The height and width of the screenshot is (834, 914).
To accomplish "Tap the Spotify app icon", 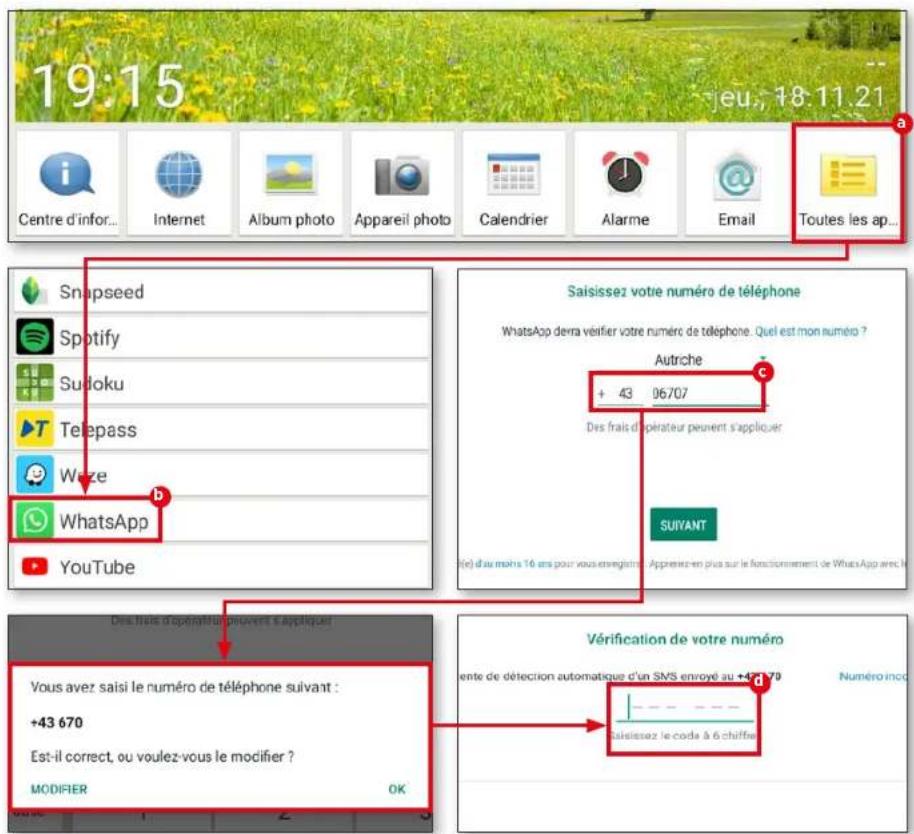I will pyautogui.click(x=34, y=336).
